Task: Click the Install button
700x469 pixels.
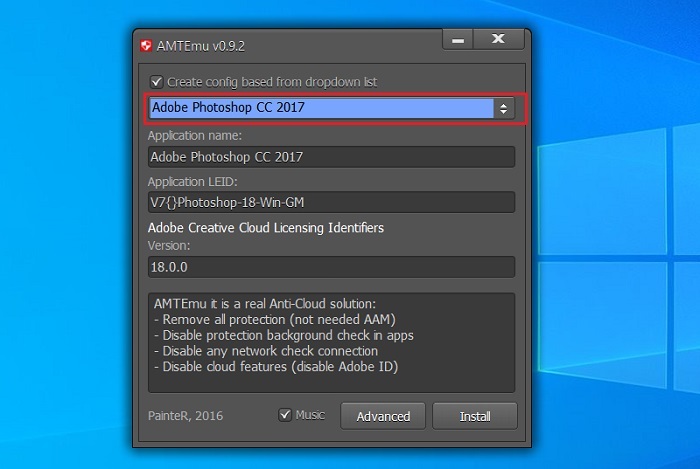Action: (x=475, y=416)
